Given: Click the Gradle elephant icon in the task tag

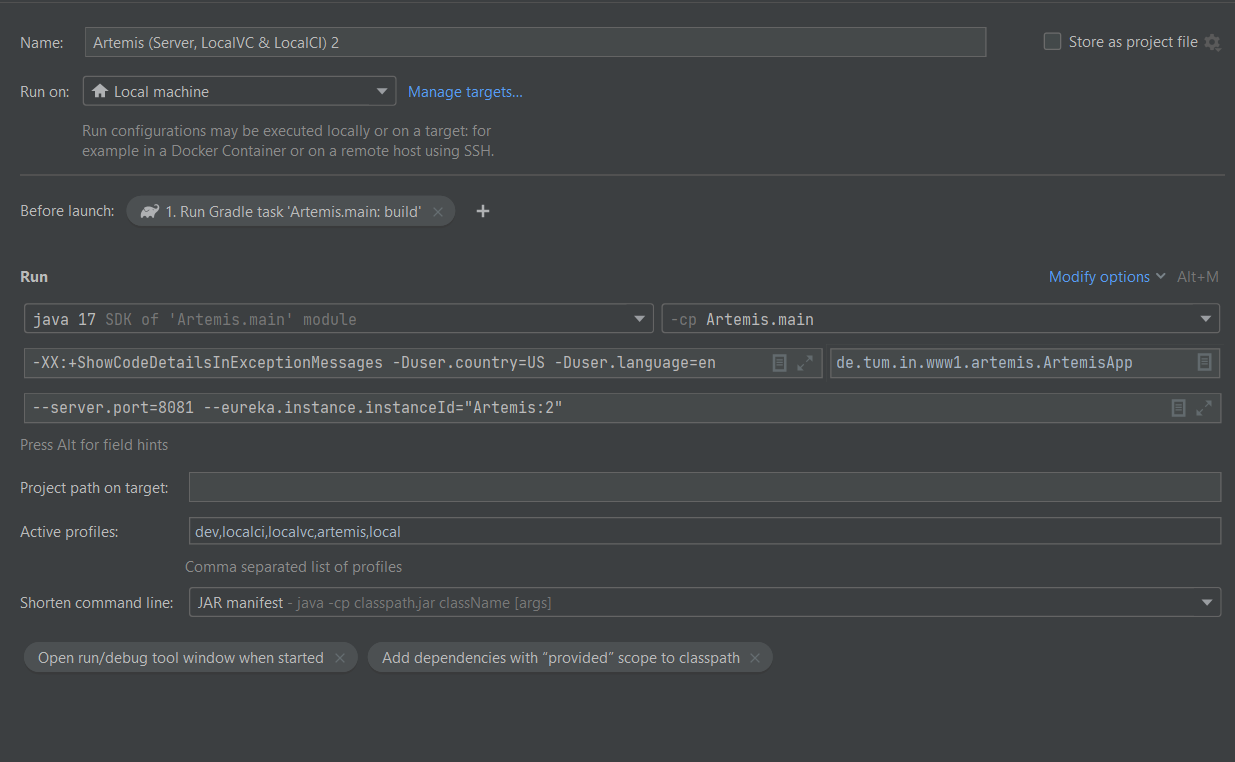Looking at the screenshot, I should click(149, 210).
